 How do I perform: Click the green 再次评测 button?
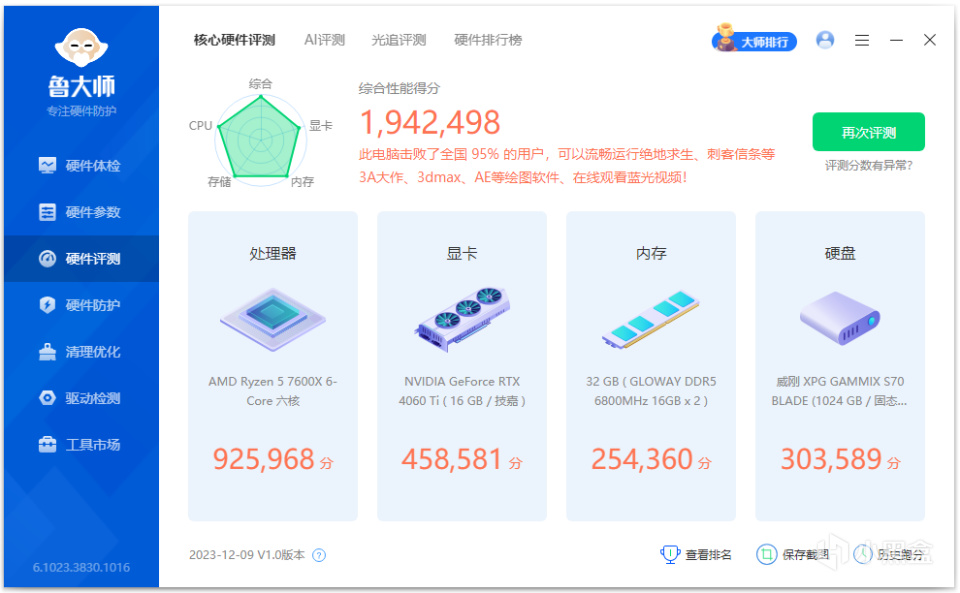click(x=868, y=132)
